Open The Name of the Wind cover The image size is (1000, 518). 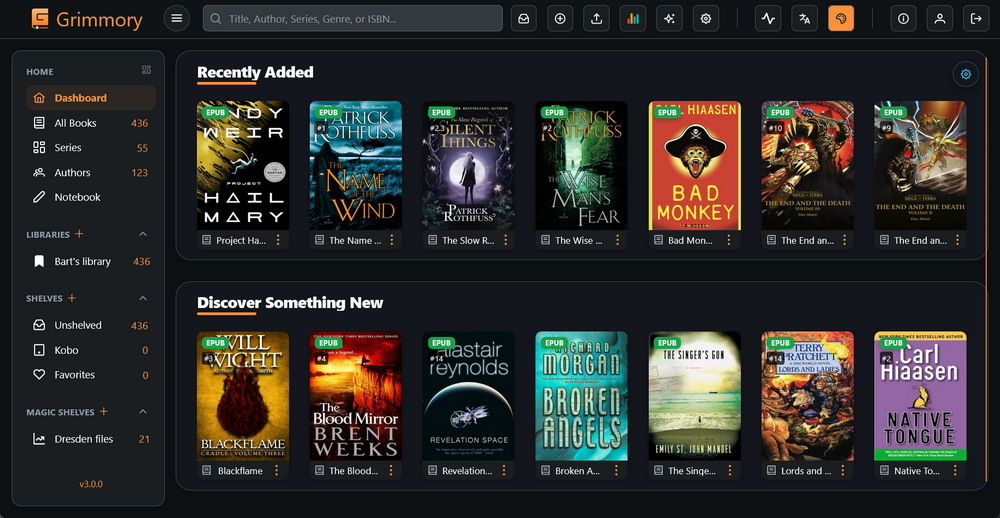tap(356, 165)
